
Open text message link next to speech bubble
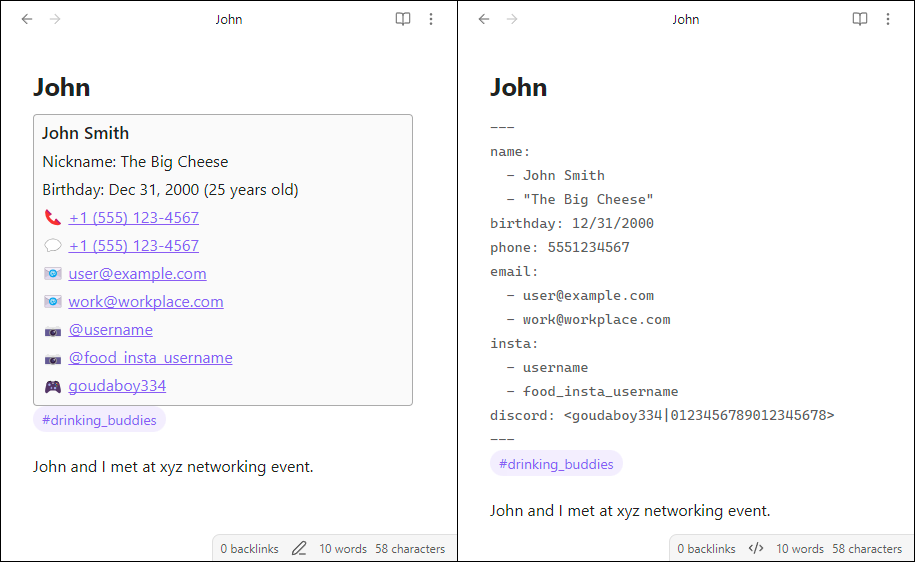[134, 246]
